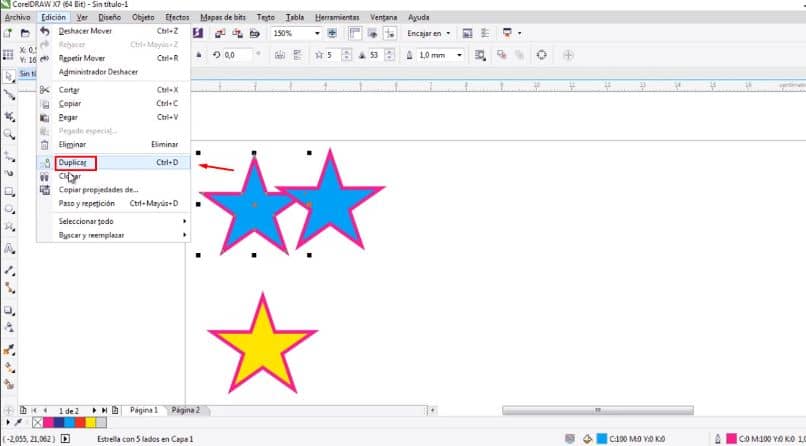Select the Ellipse tool

(9, 209)
